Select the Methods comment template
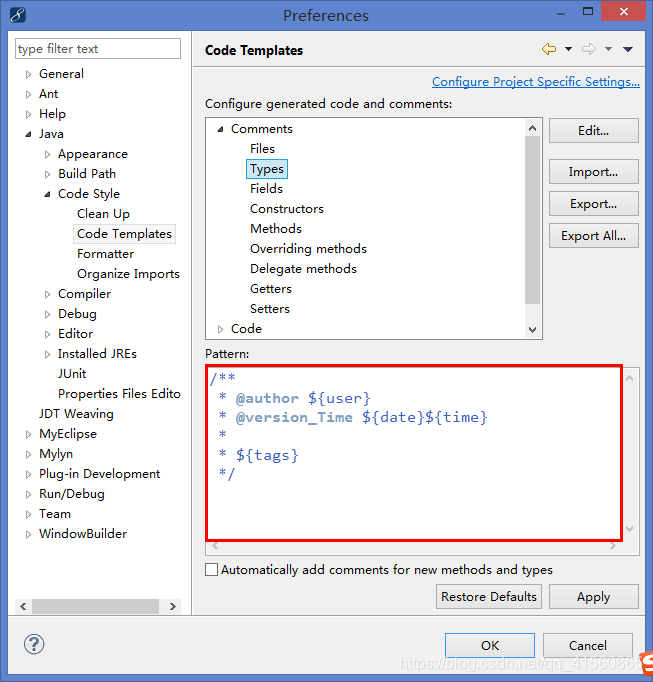The image size is (653, 682). pos(276,229)
